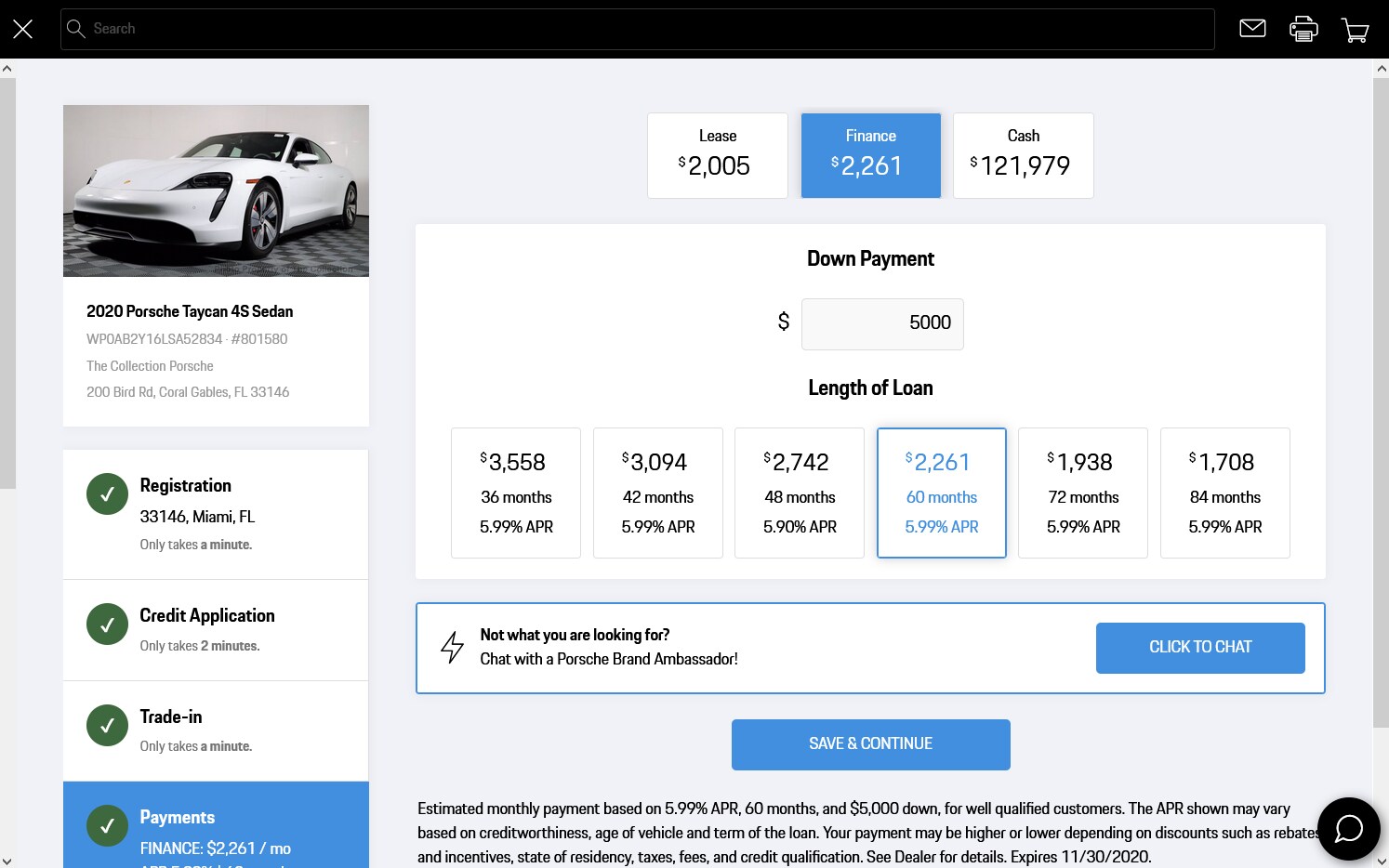Click the left panel scroll up arrow
Screen dimensions: 1389x868
point(7,68)
